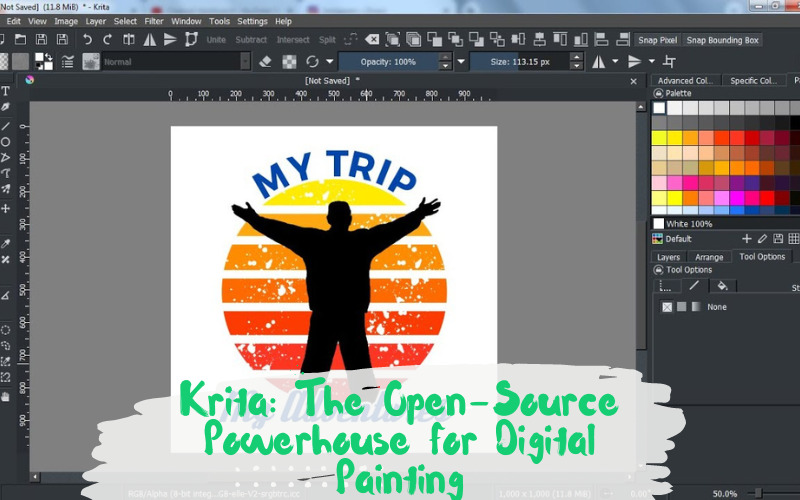
Task: Toggle Eraser mode icon
Action: [265, 62]
